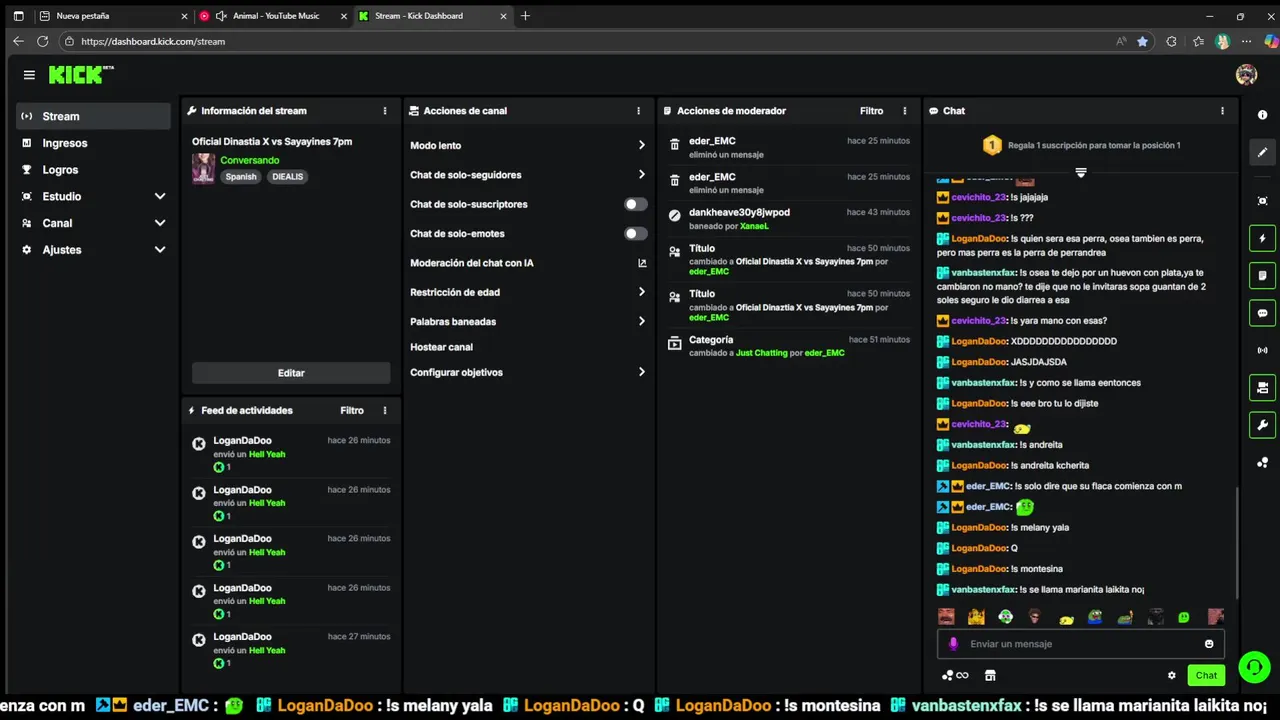Click the screen capture icon in right sidebar
This screenshot has width=1280, height=720.
1262,201
